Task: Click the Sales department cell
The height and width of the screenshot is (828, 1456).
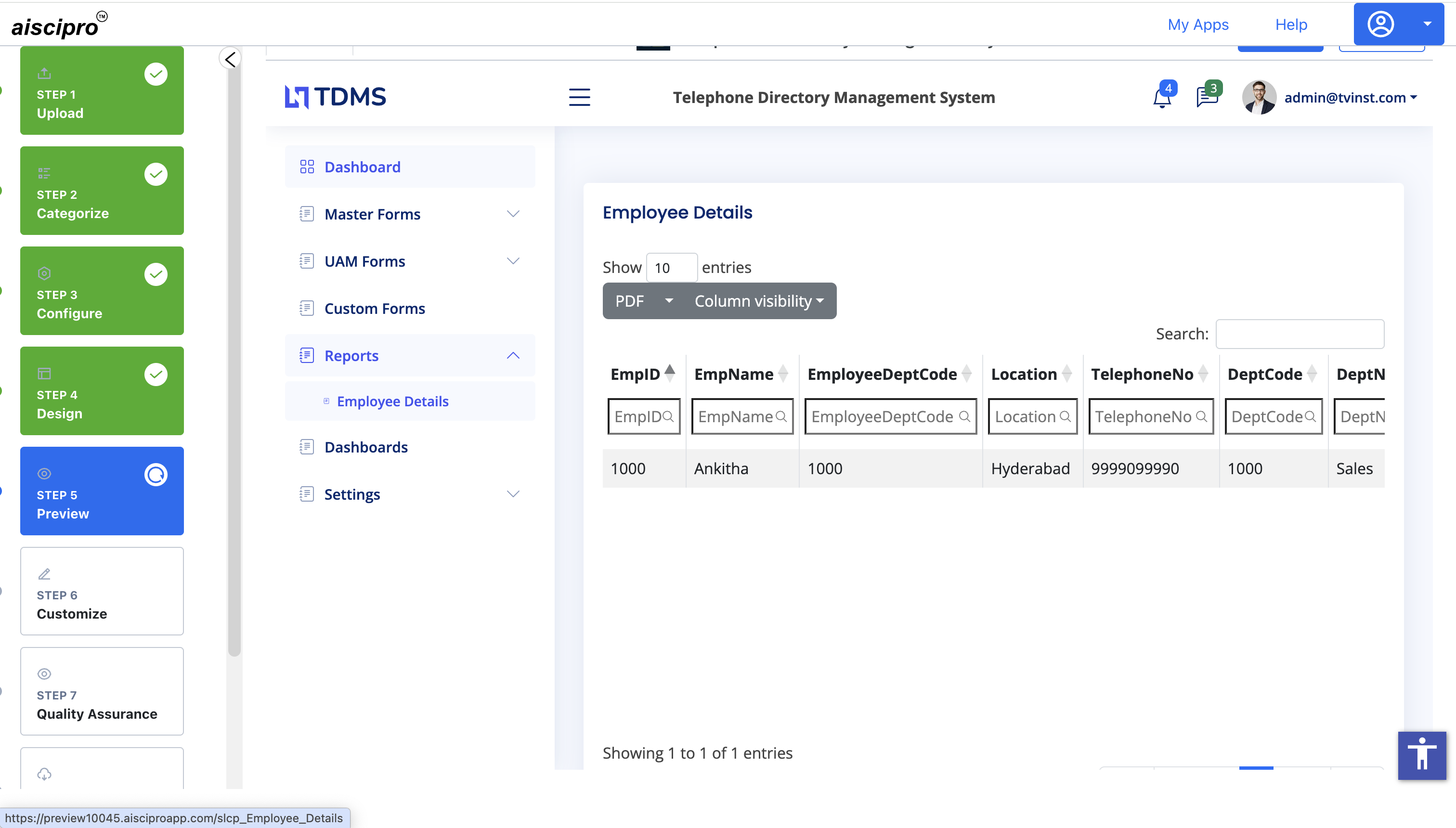Action: (1356, 468)
